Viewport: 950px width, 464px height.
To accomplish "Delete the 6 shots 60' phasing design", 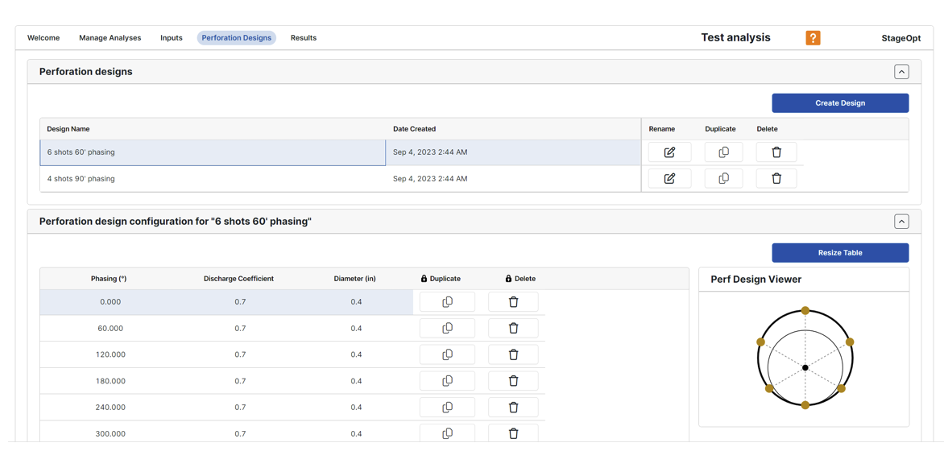I will [776, 152].
